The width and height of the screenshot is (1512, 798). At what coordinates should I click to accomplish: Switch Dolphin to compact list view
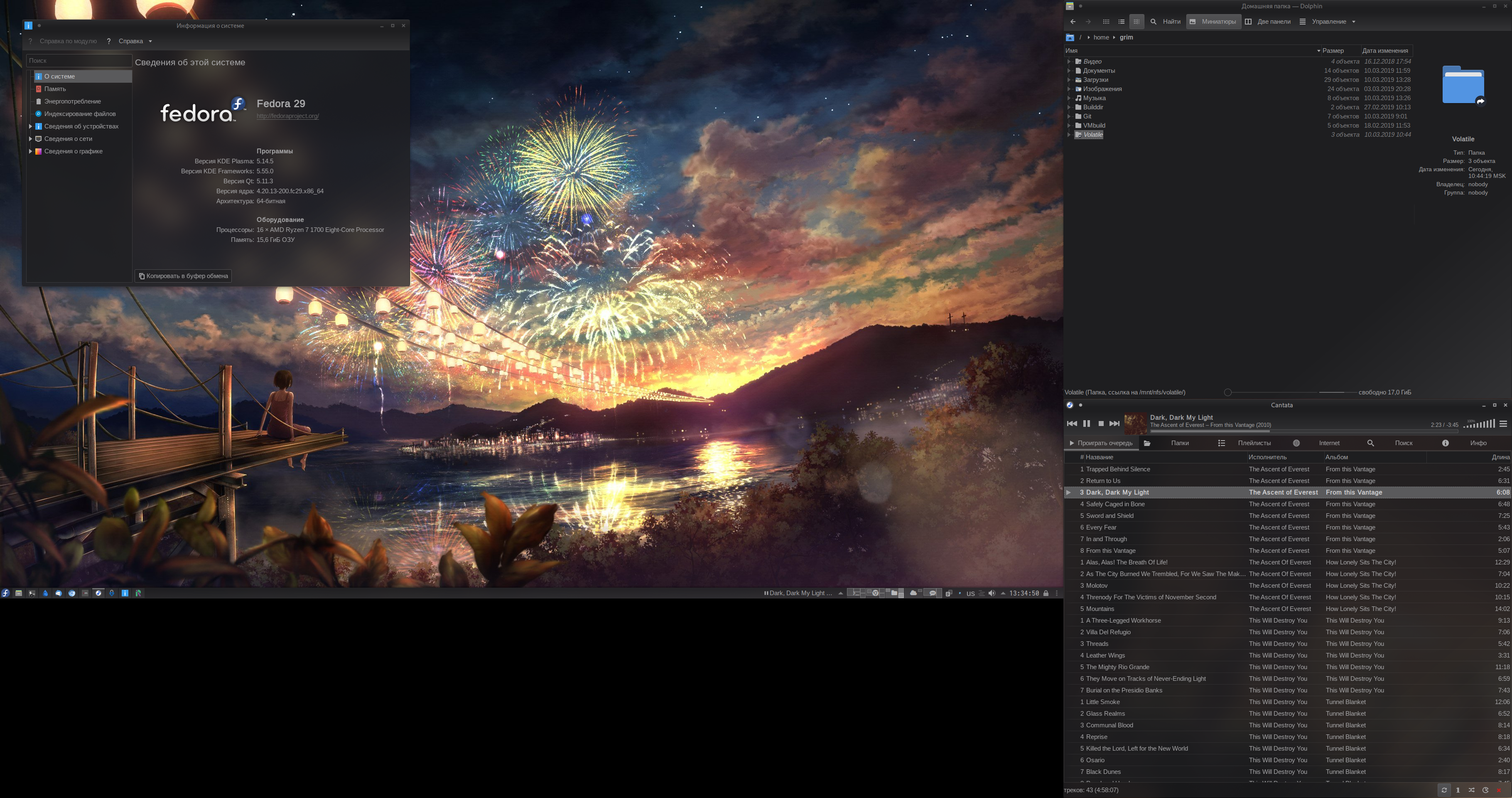pos(1121,22)
